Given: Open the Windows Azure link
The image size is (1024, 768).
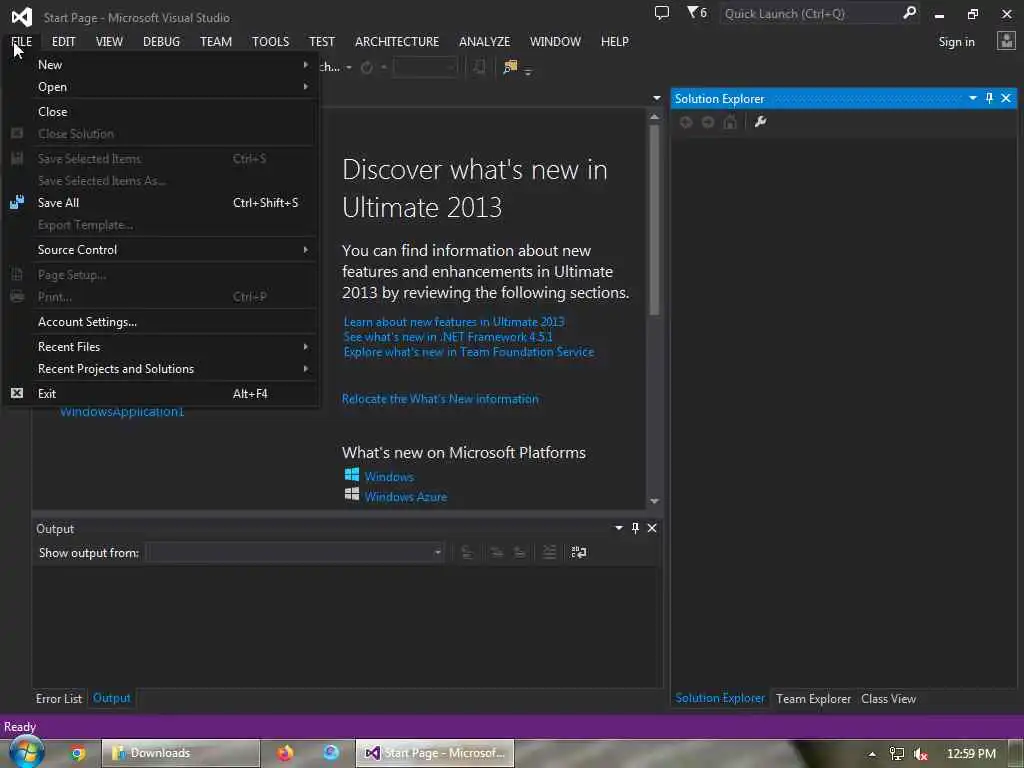Looking at the screenshot, I should pyautogui.click(x=406, y=496).
